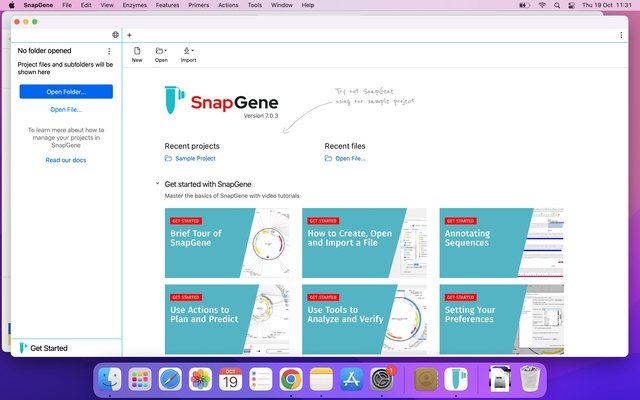
Task: Open Control Center in menu bar
Action: click(x=572, y=5)
